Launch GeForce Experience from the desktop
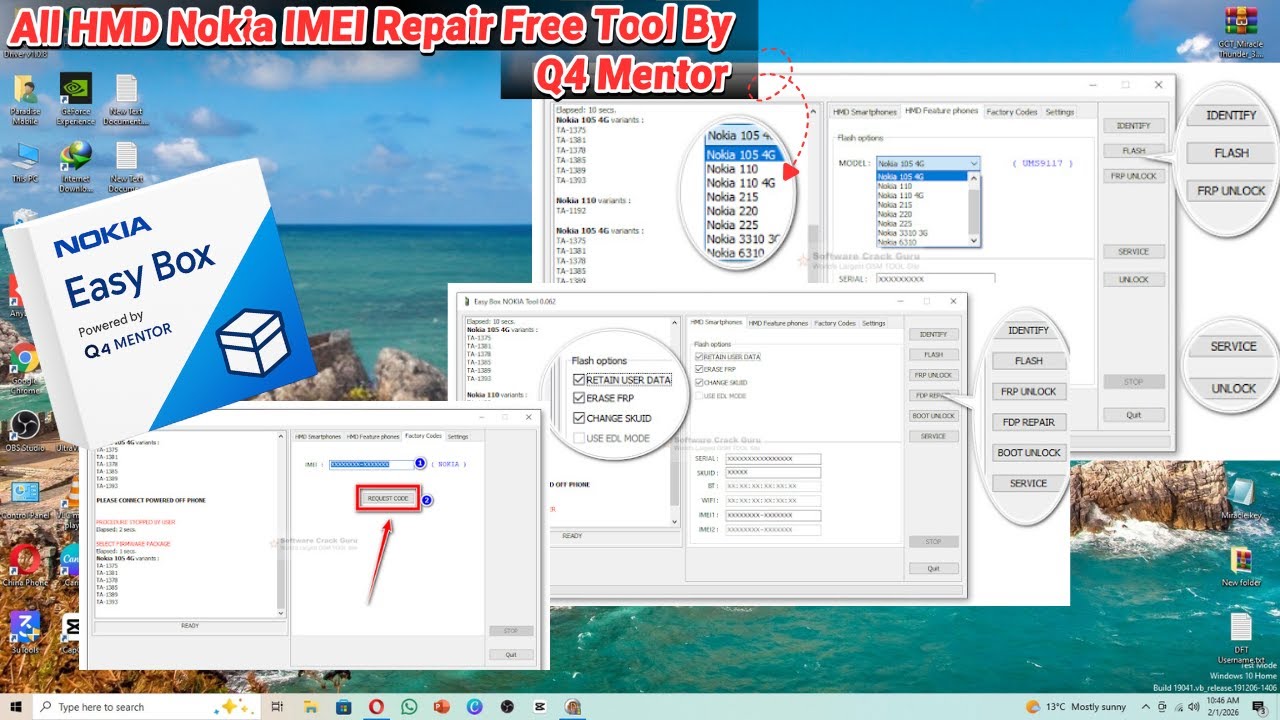 pyautogui.click(x=75, y=100)
